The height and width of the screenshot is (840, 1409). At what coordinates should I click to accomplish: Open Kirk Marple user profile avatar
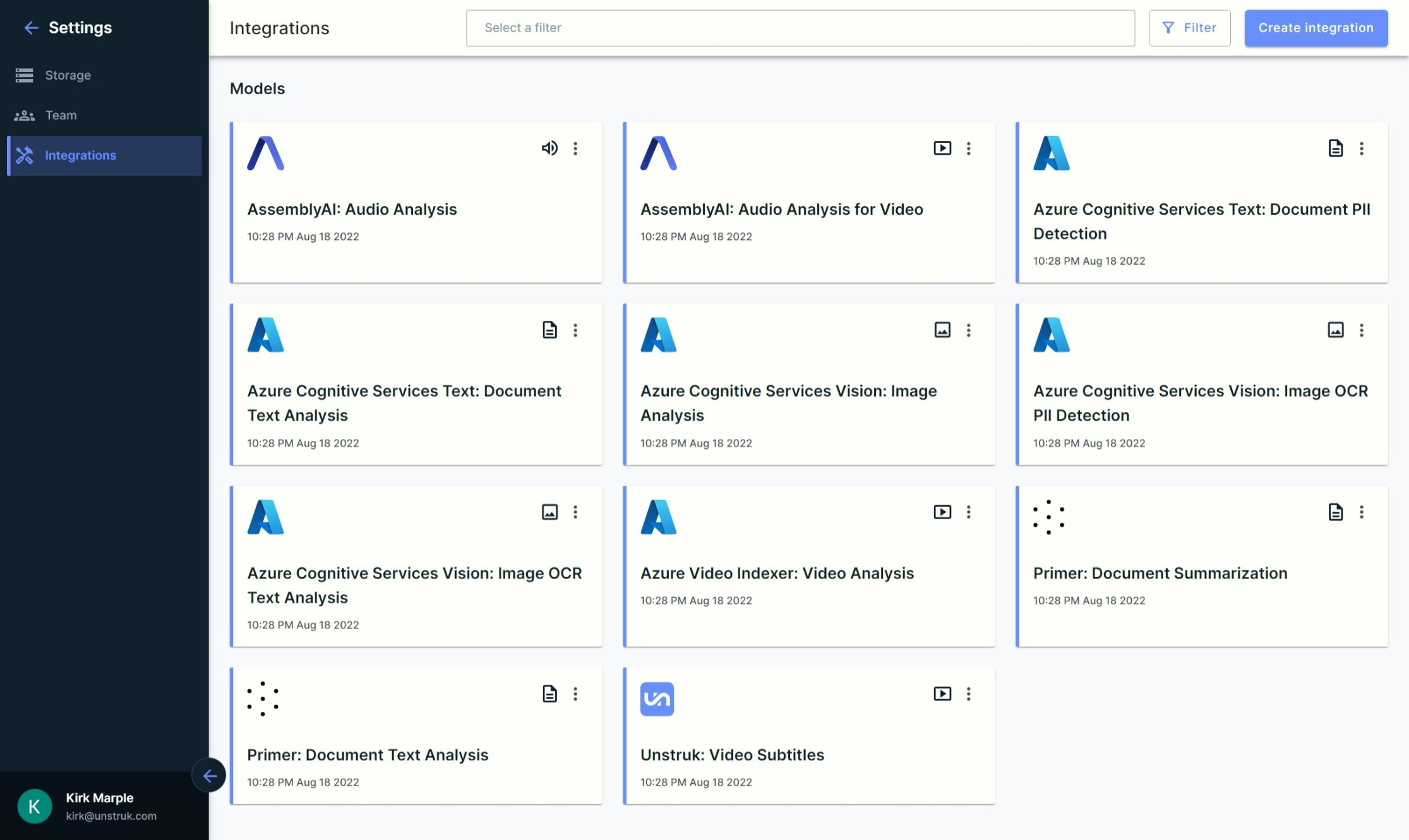tap(35, 807)
